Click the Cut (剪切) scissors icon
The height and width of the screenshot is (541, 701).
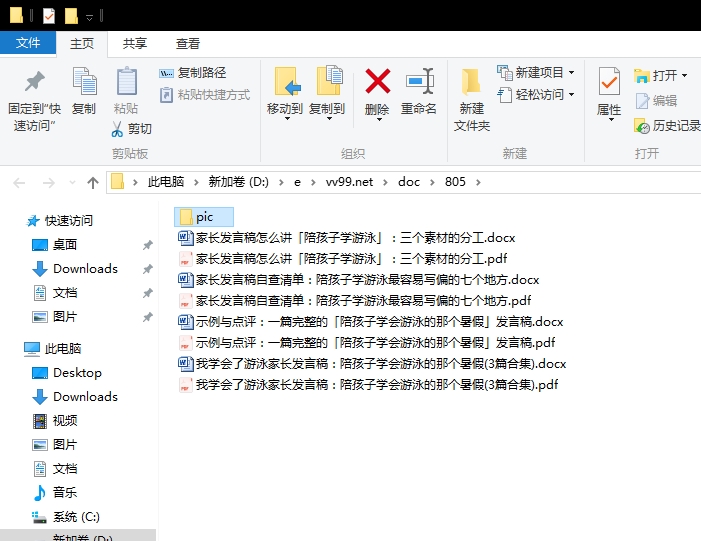point(117,129)
